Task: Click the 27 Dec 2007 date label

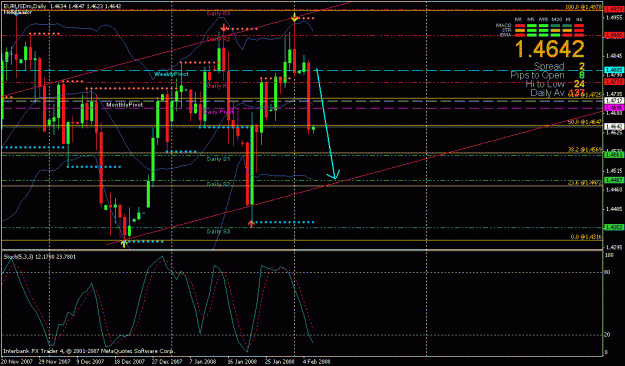Action: tap(167, 362)
